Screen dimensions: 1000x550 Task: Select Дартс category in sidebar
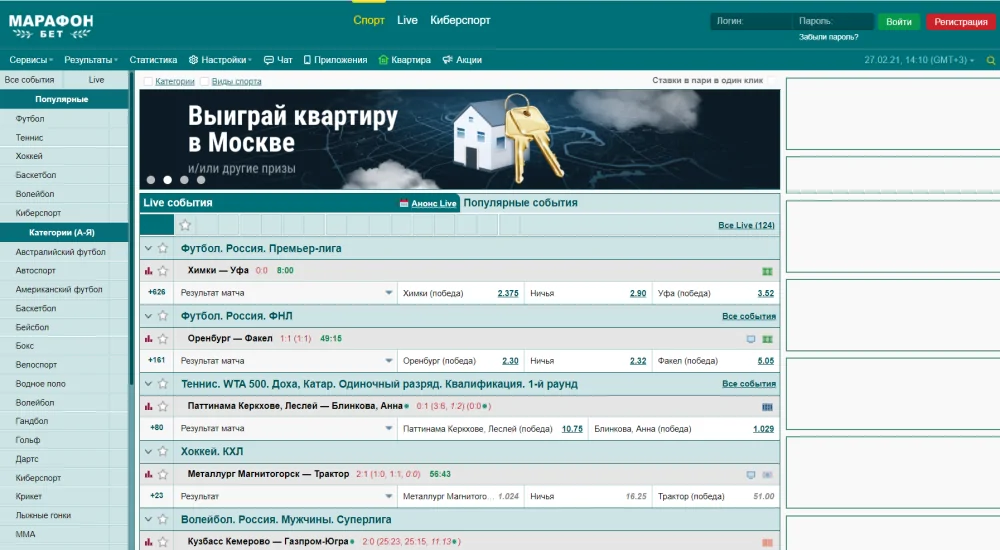27,459
